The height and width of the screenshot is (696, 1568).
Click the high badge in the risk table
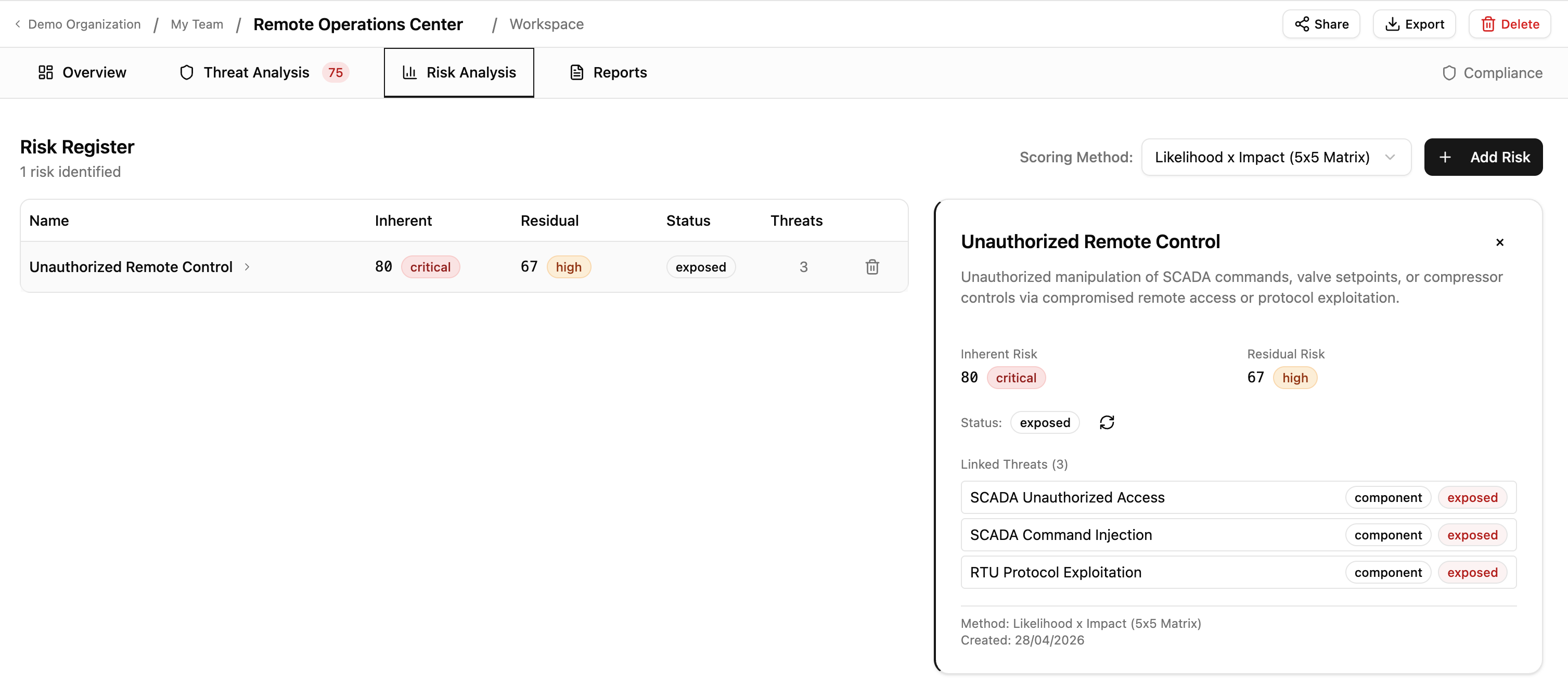coord(569,266)
